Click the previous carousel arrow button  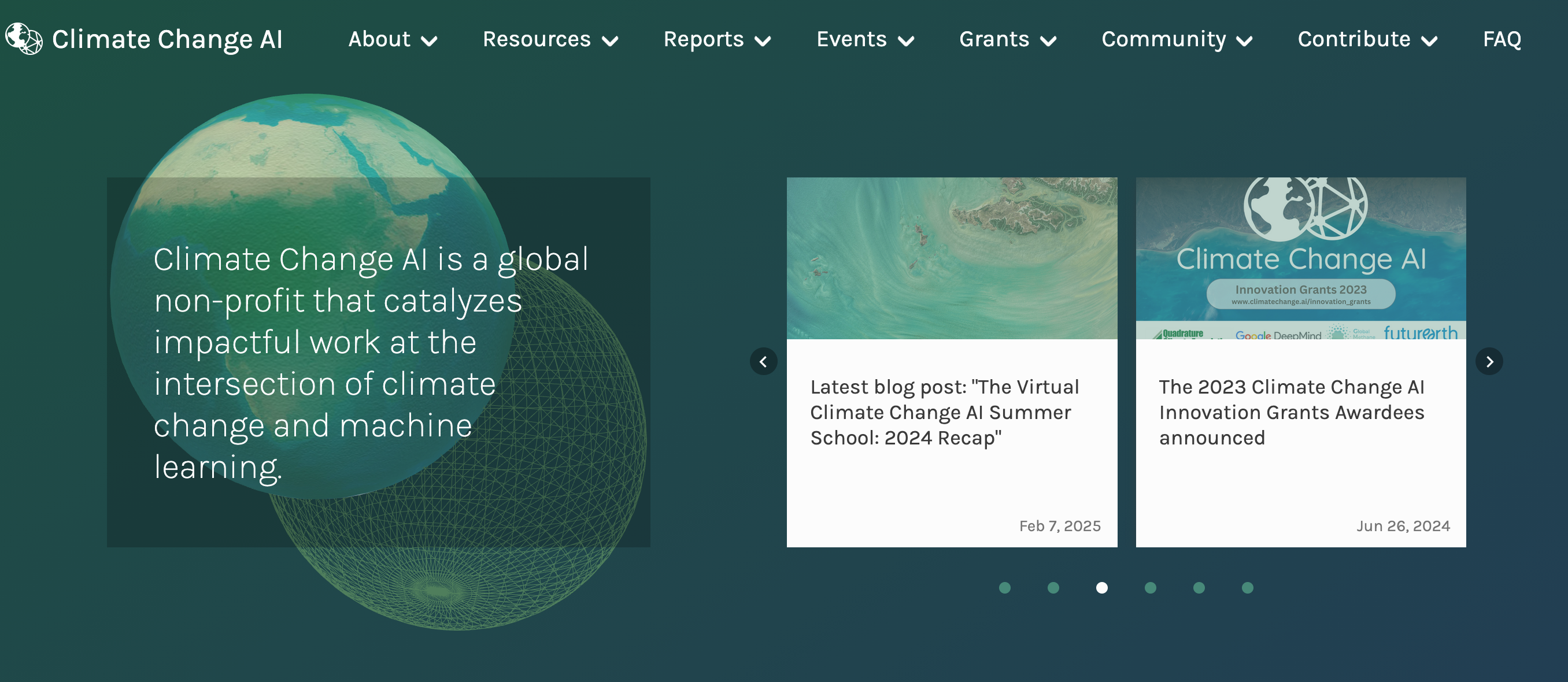tap(763, 361)
